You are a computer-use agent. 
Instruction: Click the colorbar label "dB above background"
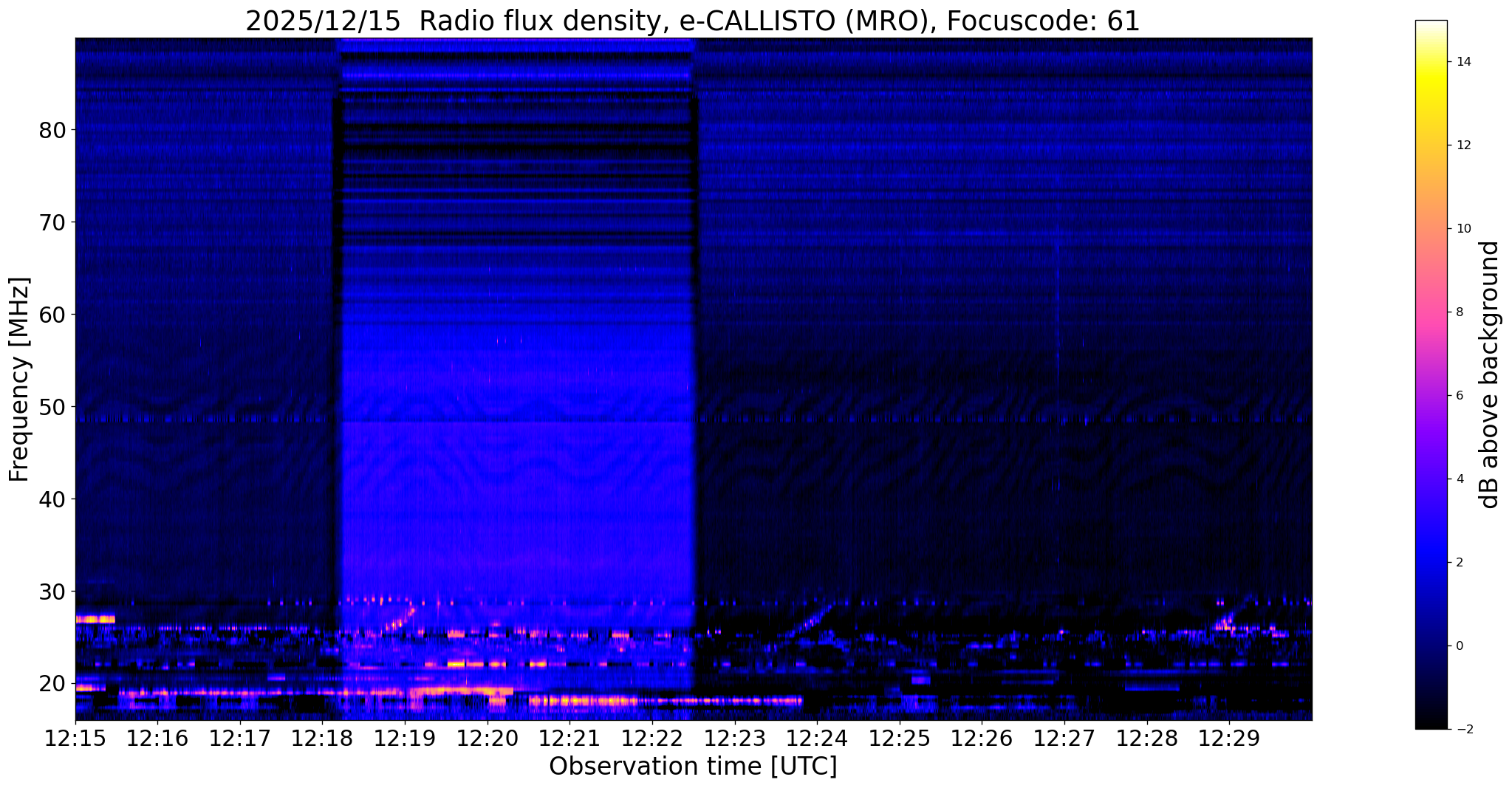tap(1489, 374)
